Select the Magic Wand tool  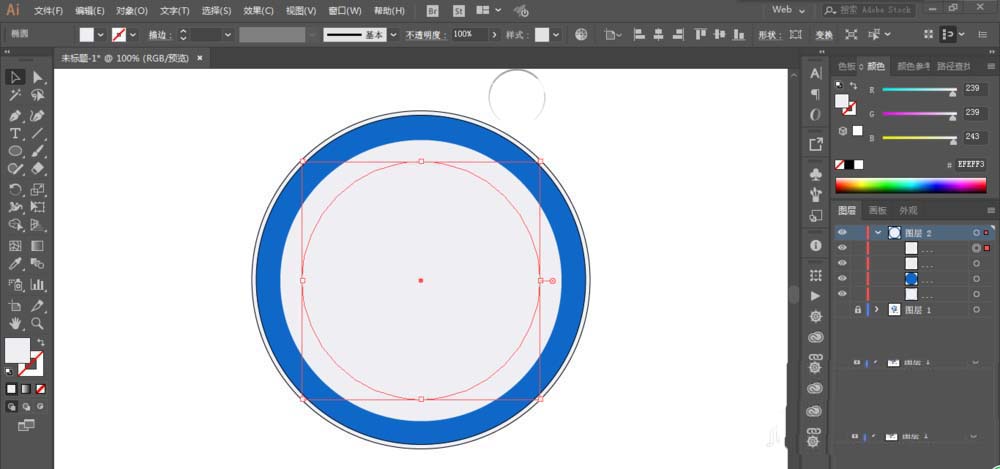[x=16, y=96]
